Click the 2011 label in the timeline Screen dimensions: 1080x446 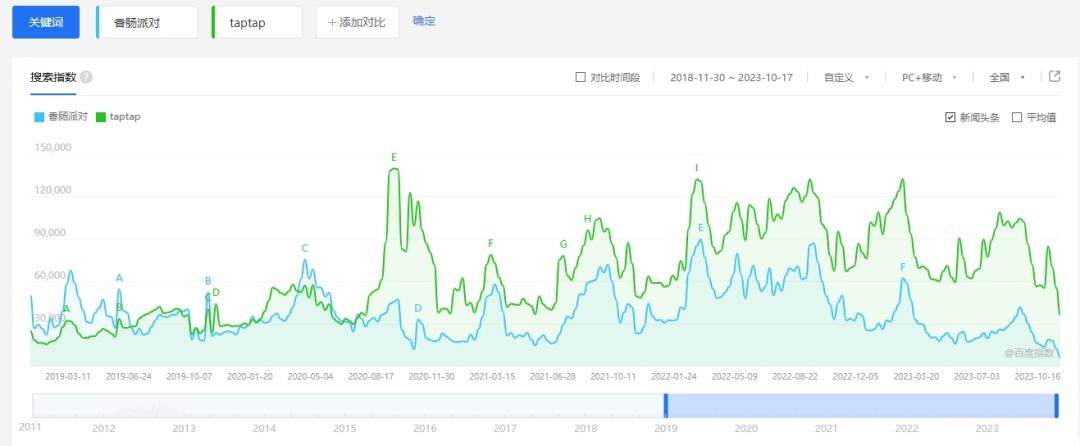pos(30,427)
